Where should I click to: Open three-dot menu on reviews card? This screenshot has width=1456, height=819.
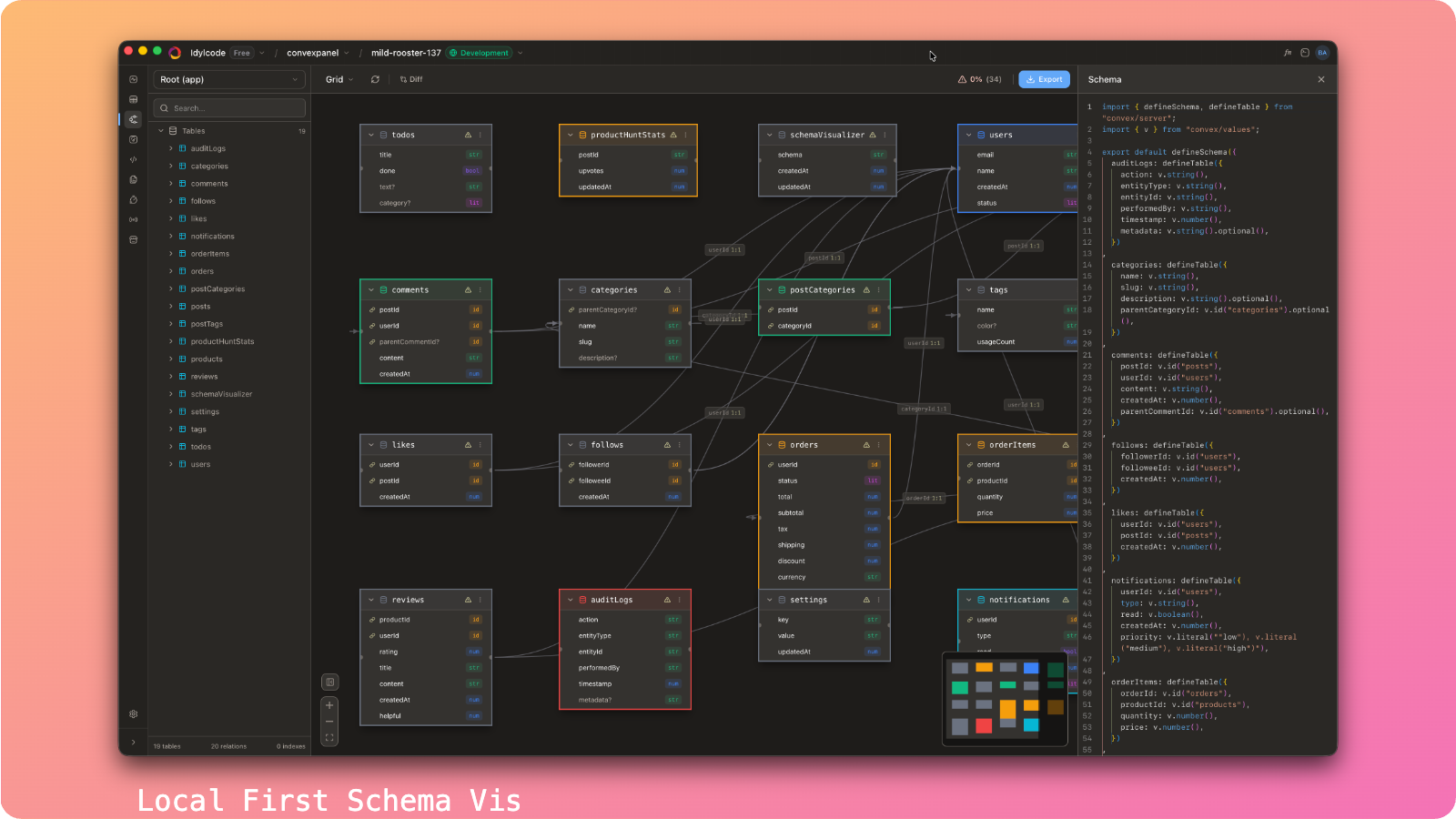tap(480, 600)
